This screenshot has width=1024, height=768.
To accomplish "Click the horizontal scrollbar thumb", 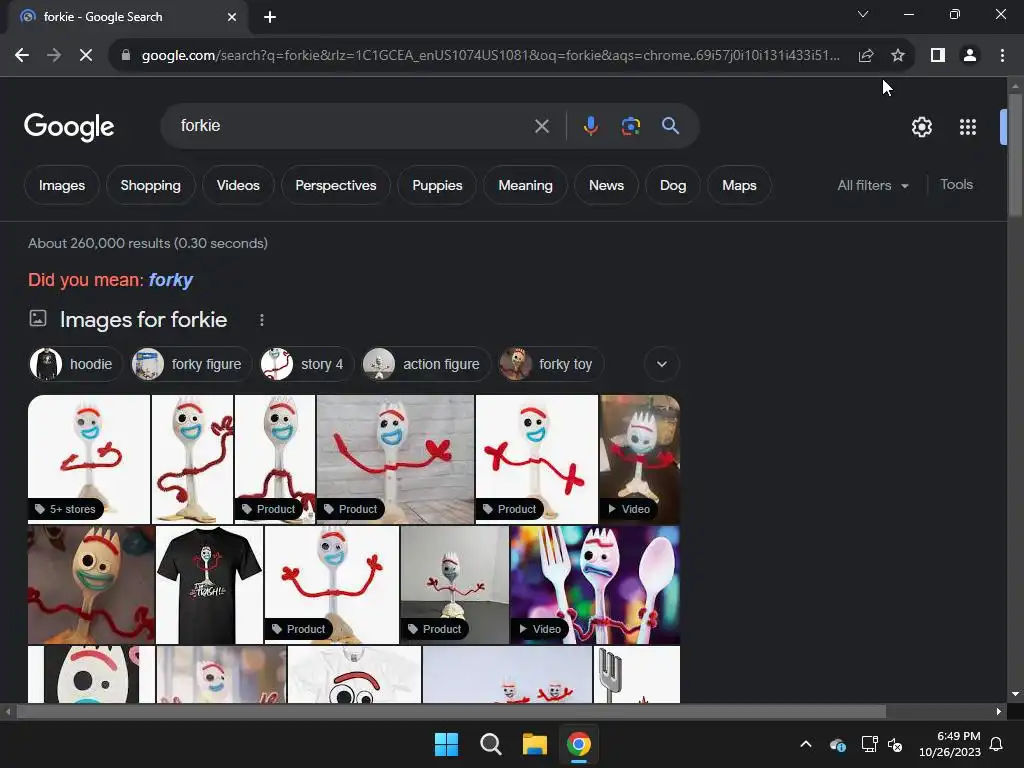I will click(x=451, y=711).
